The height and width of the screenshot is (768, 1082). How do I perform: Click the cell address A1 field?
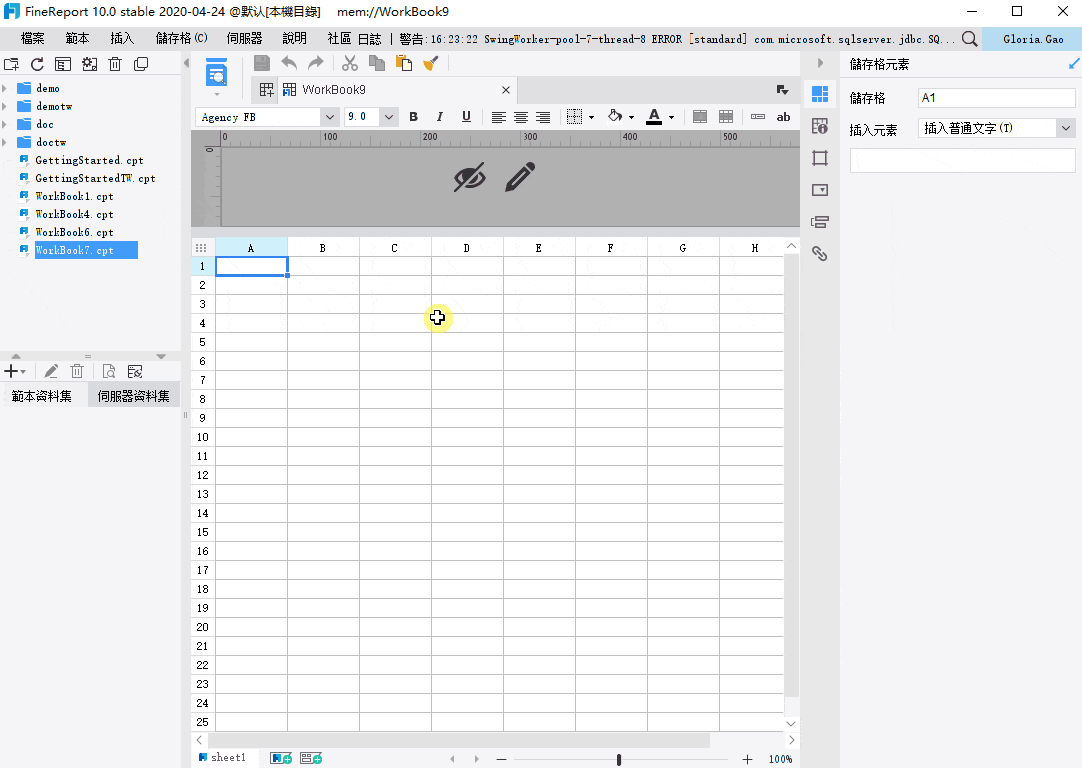click(996, 98)
